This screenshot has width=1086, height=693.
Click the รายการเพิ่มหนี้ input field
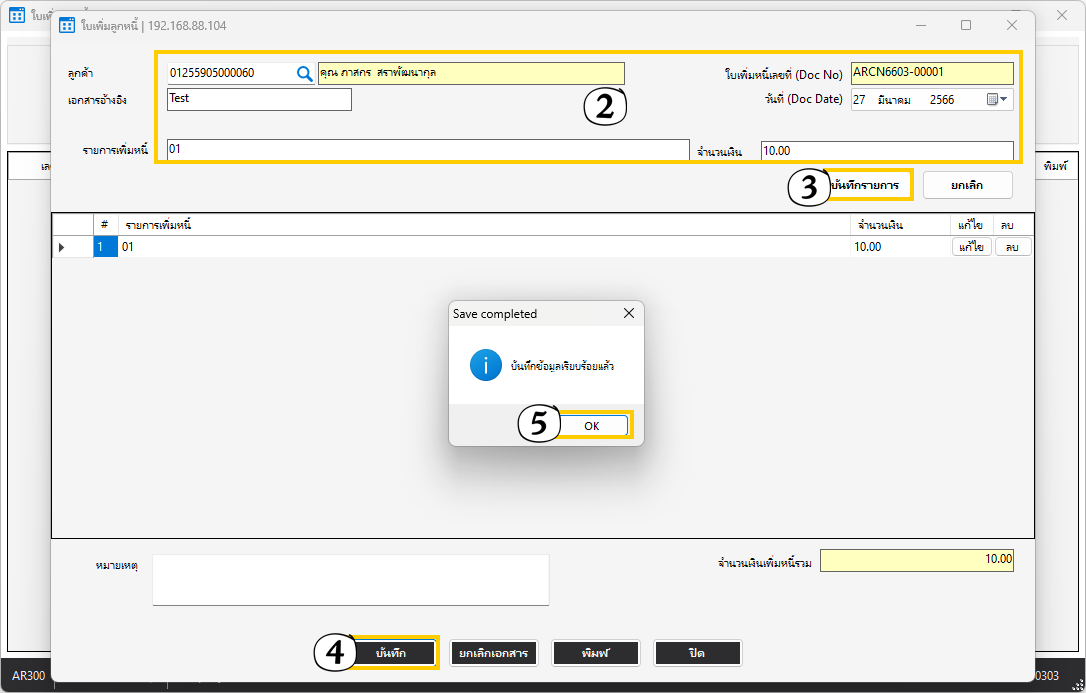point(428,150)
